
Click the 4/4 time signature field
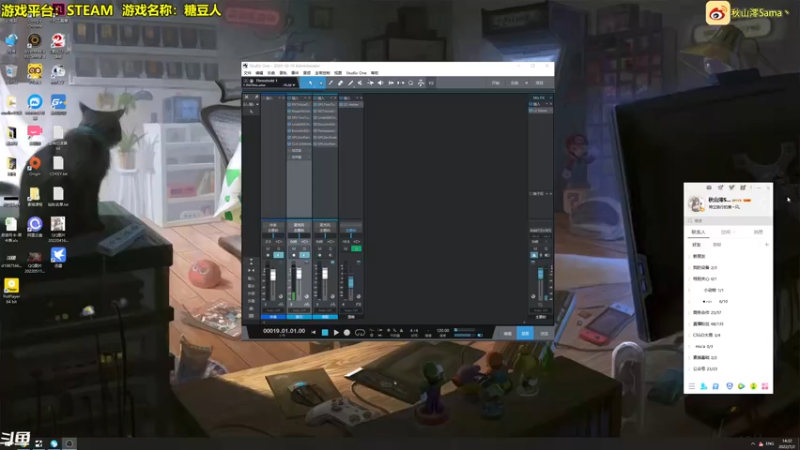click(x=414, y=331)
